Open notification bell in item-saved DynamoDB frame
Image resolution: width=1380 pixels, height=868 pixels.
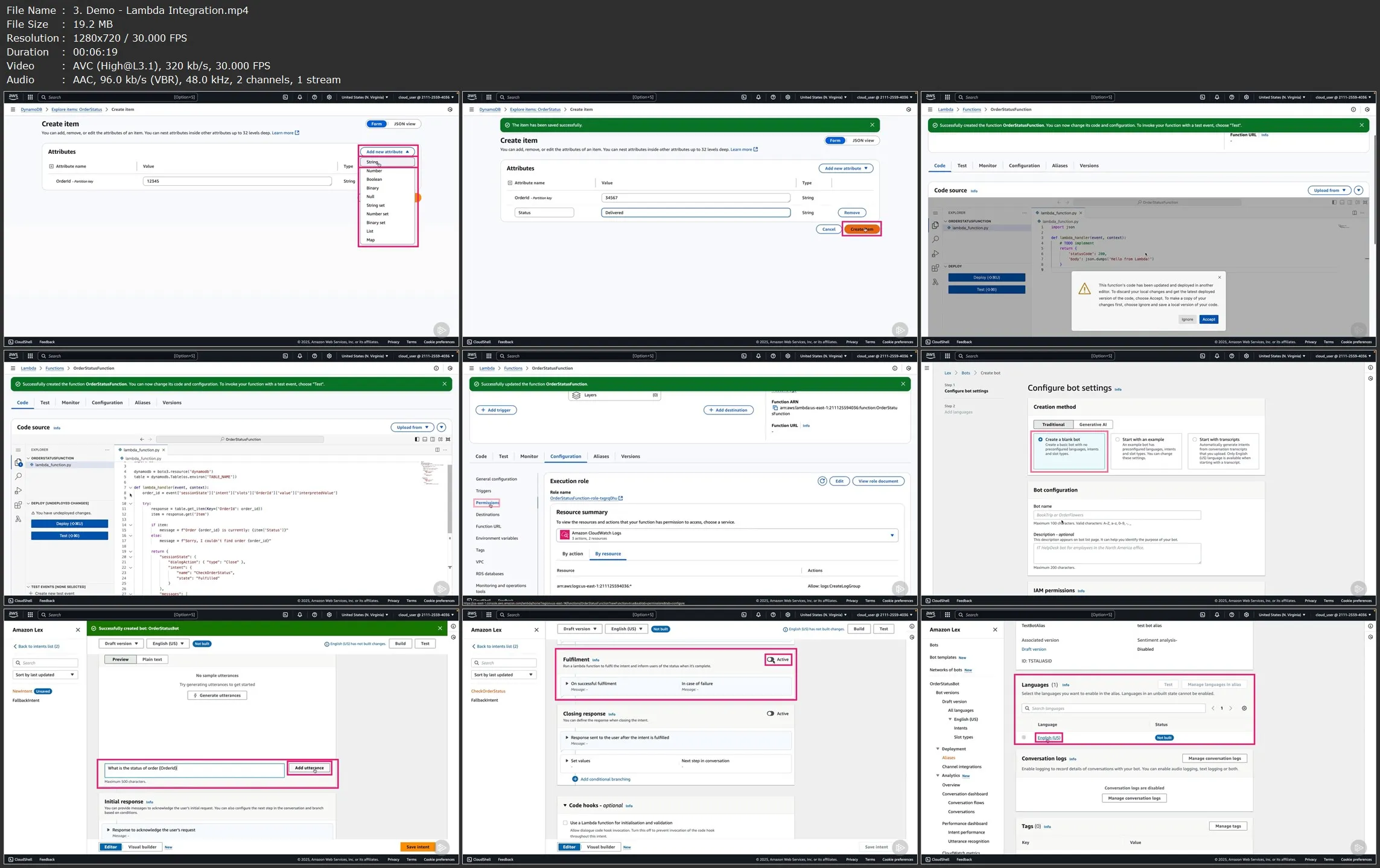point(758,97)
